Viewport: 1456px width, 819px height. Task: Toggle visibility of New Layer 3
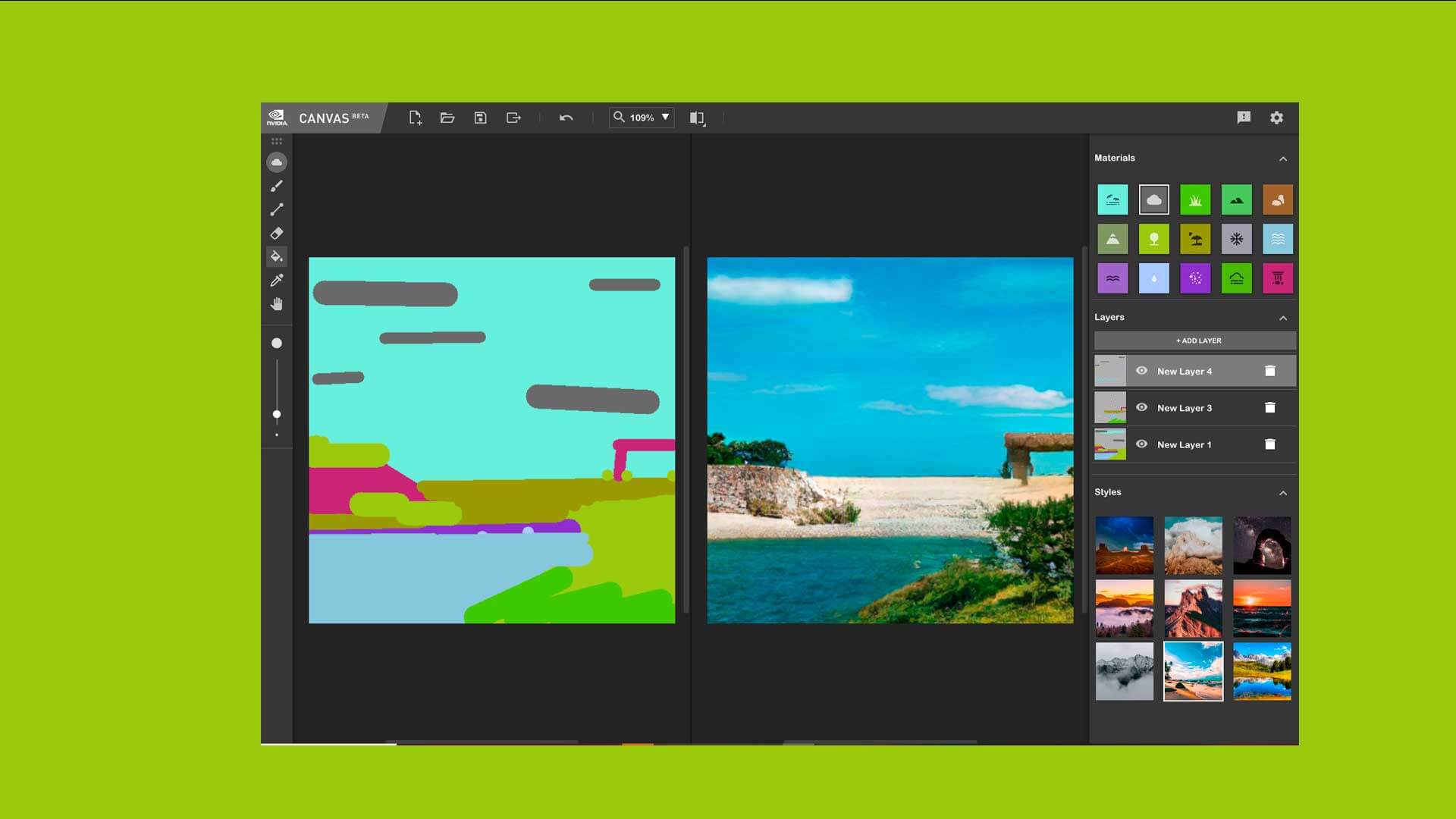point(1142,407)
